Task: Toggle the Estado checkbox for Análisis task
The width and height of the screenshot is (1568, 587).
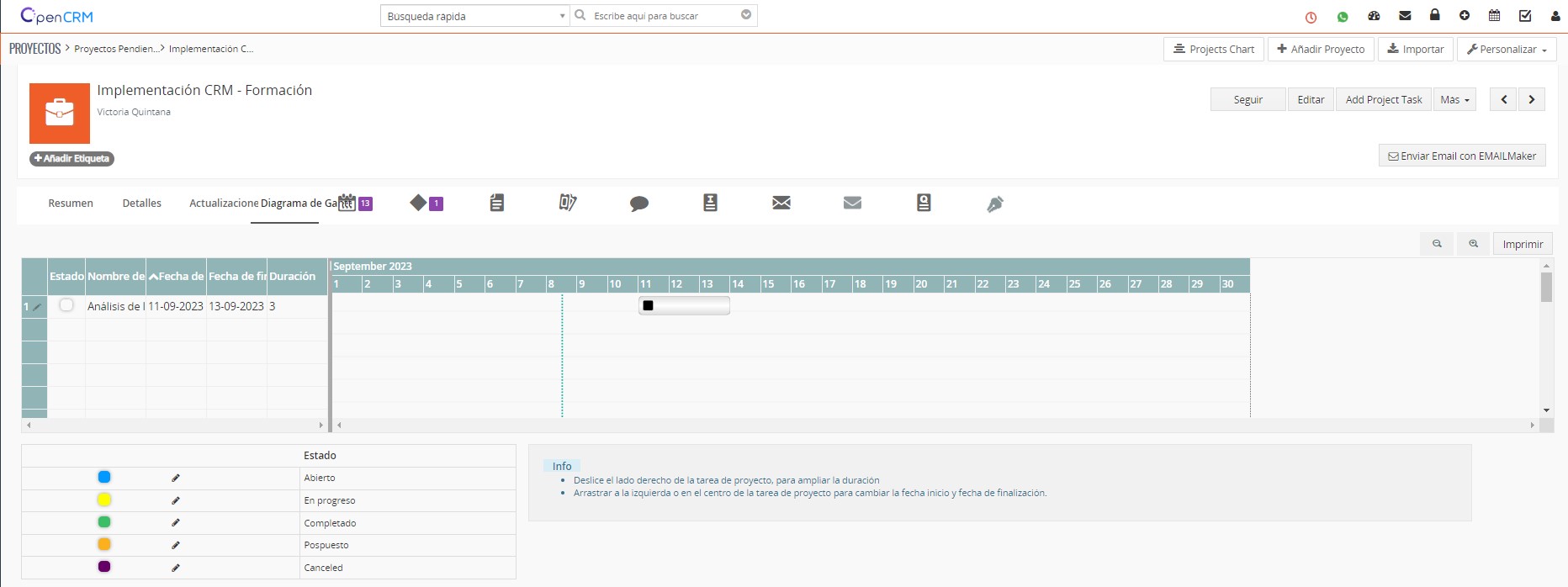Action: coord(66,305)
